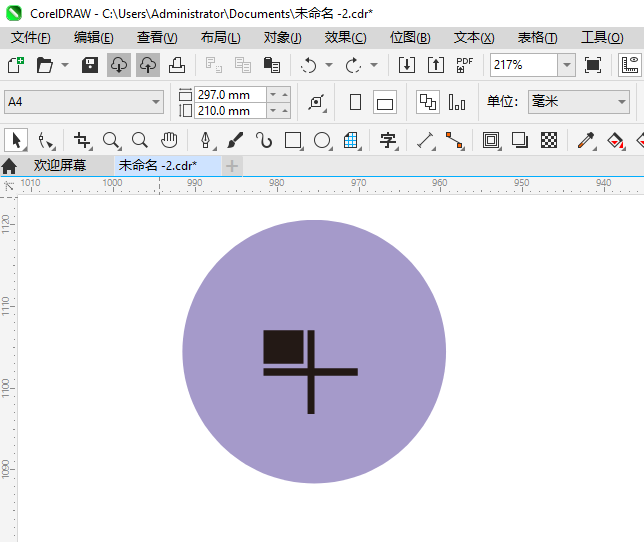Viewport: 644px width, 542px height.
Task: Open the 效果(C) menu
Action: [x=345, y=38]
